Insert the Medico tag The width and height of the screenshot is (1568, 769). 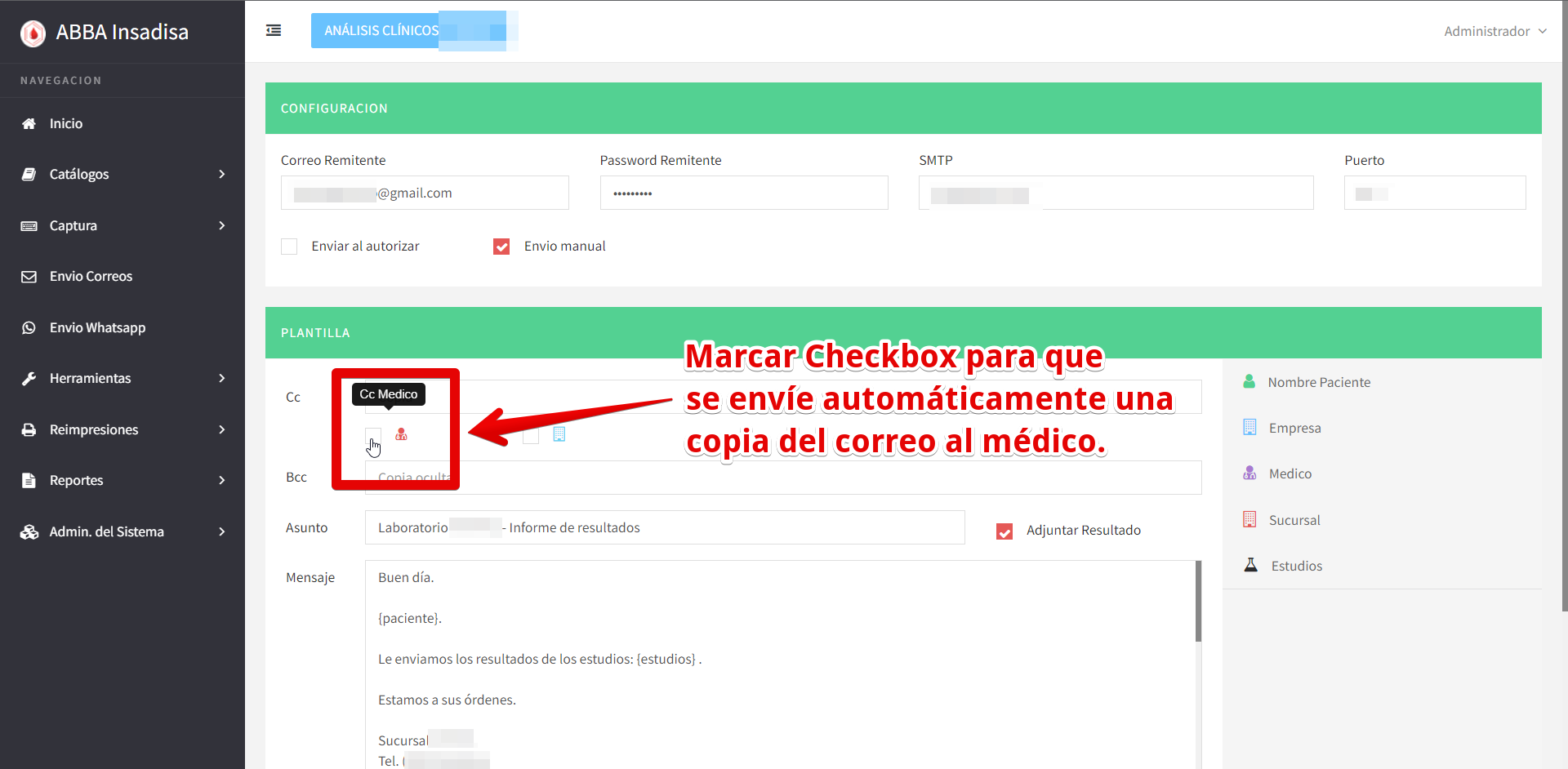[1290, 473]
